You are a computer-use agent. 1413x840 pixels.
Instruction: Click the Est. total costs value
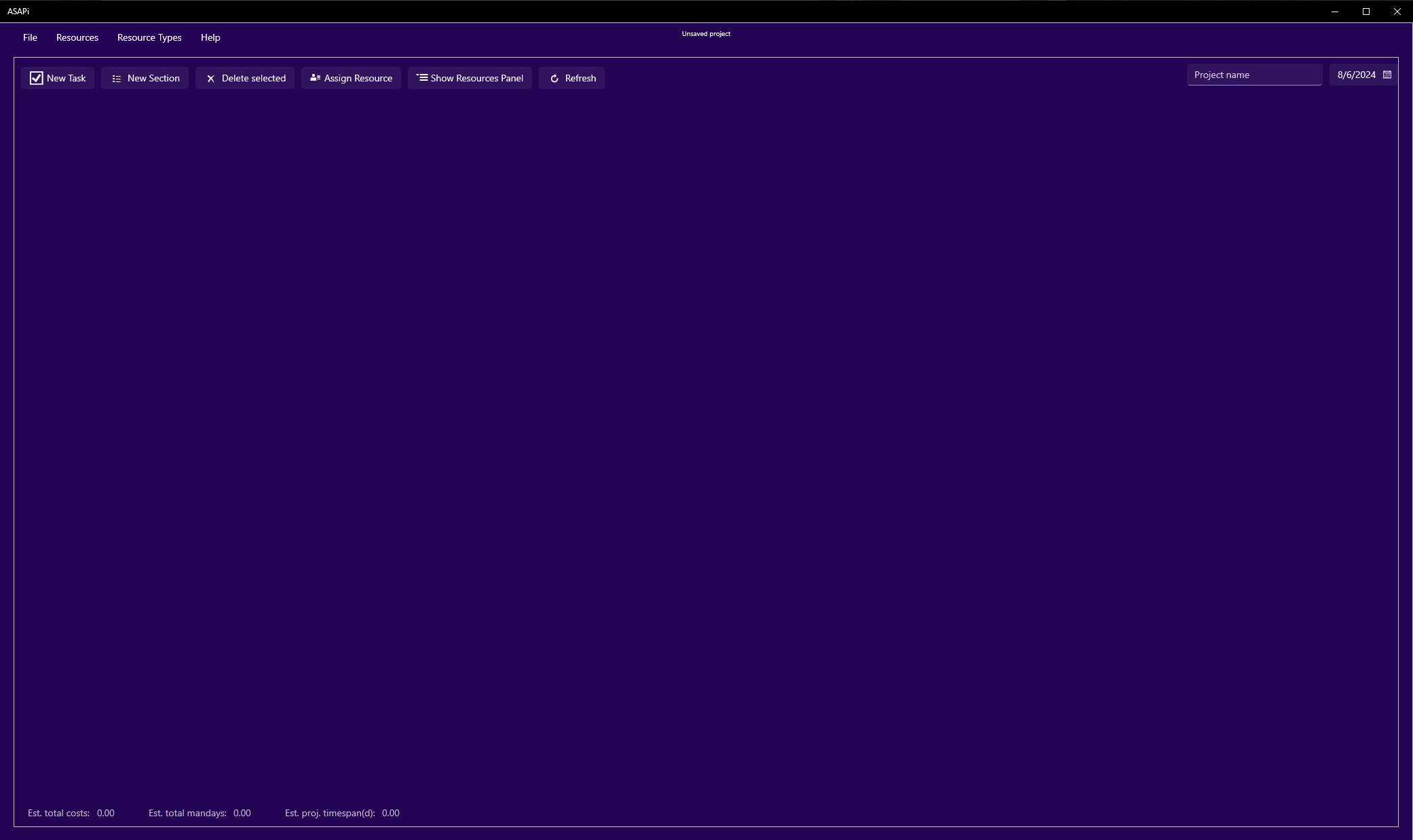click(106, 813)
